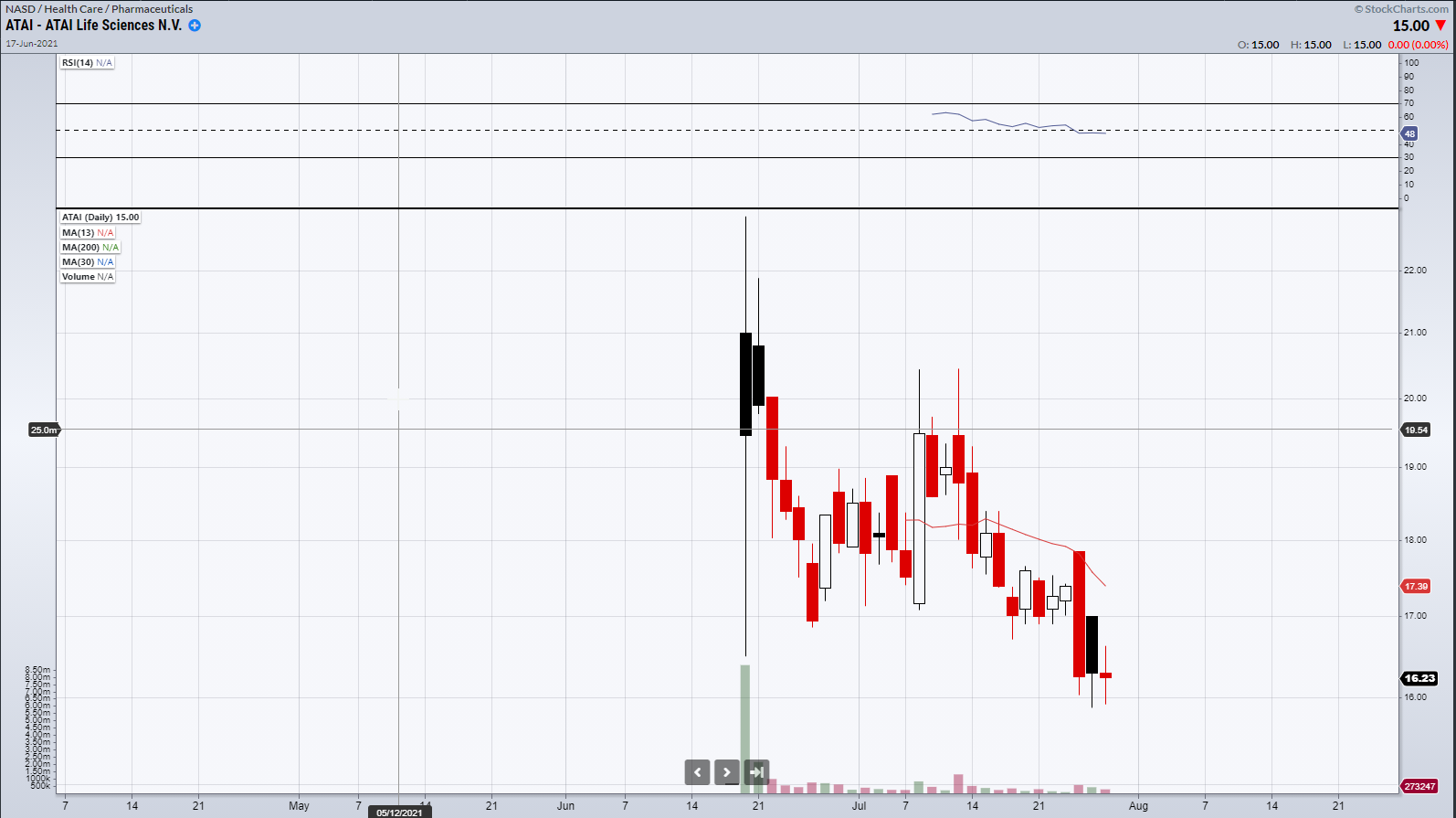Viewport: 1456px width, 818px height.
Task: Click the 05/12/2021 date cursor label
Action: pos(399,813)
